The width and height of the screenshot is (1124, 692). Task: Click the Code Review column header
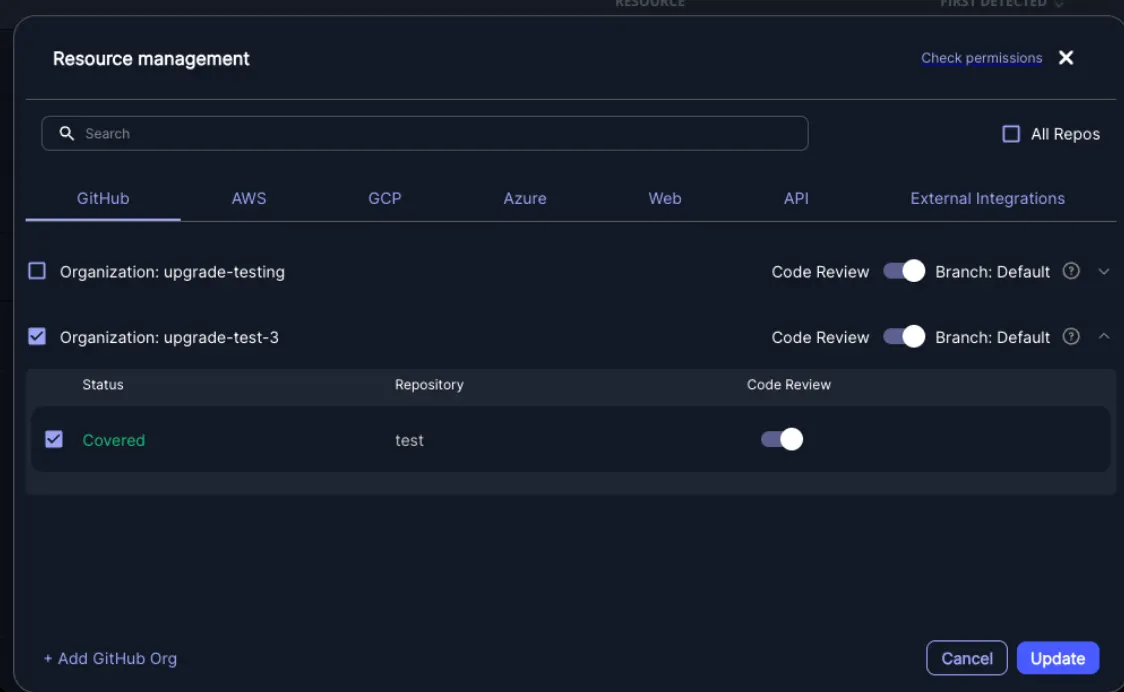789,384
